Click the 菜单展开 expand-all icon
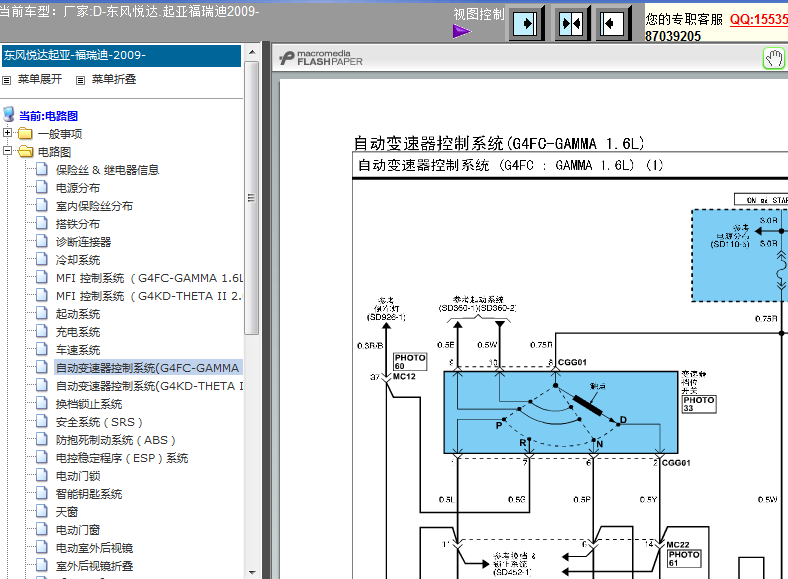The height and width of the screenshot is (579, 788). click(7, 80)
